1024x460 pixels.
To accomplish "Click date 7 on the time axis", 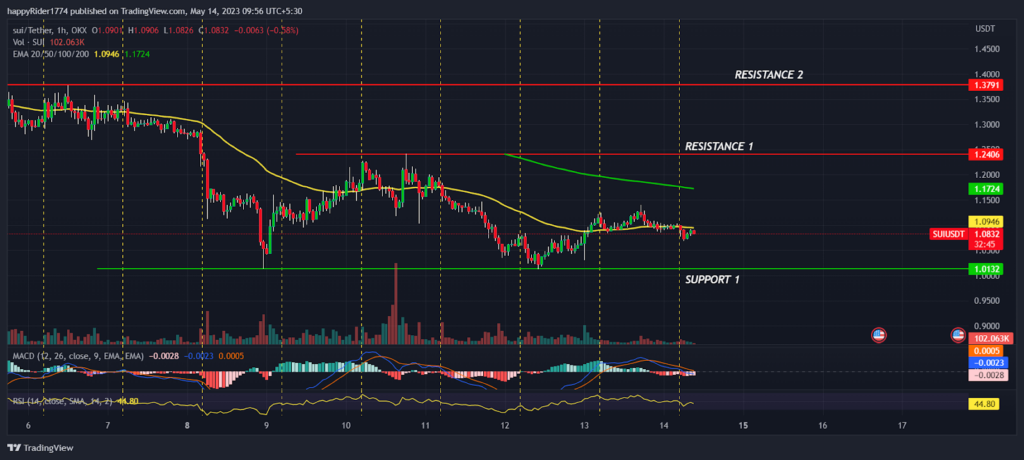I will pos(108,425).
